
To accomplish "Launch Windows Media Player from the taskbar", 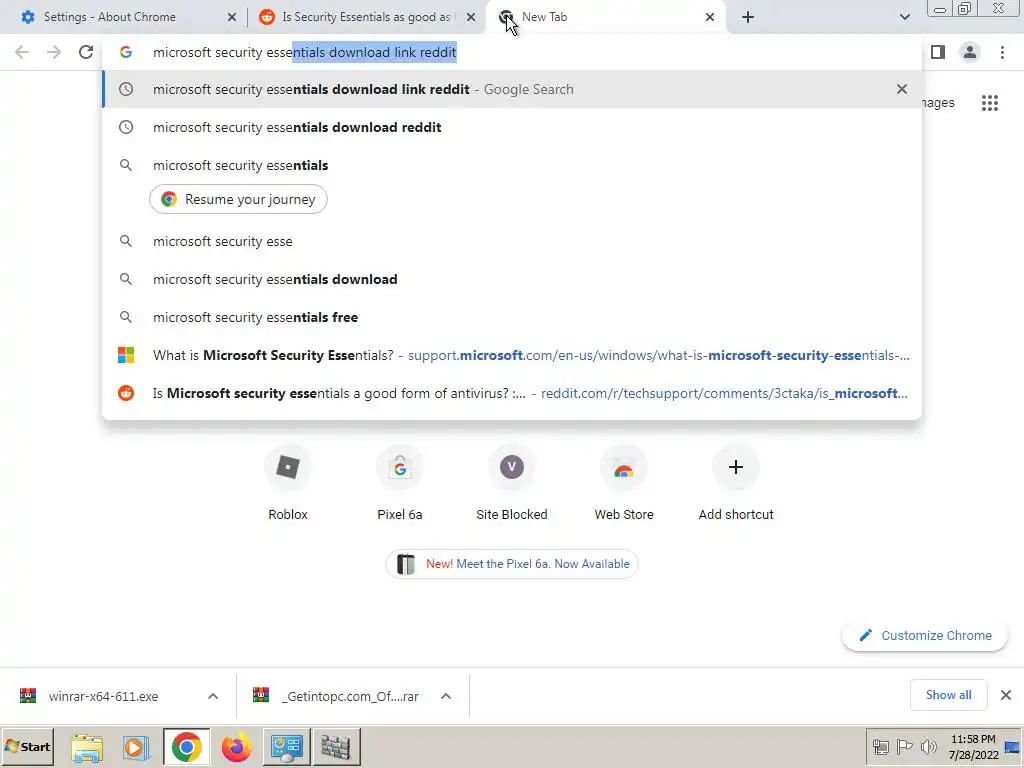I will click(x=136, y=747).
